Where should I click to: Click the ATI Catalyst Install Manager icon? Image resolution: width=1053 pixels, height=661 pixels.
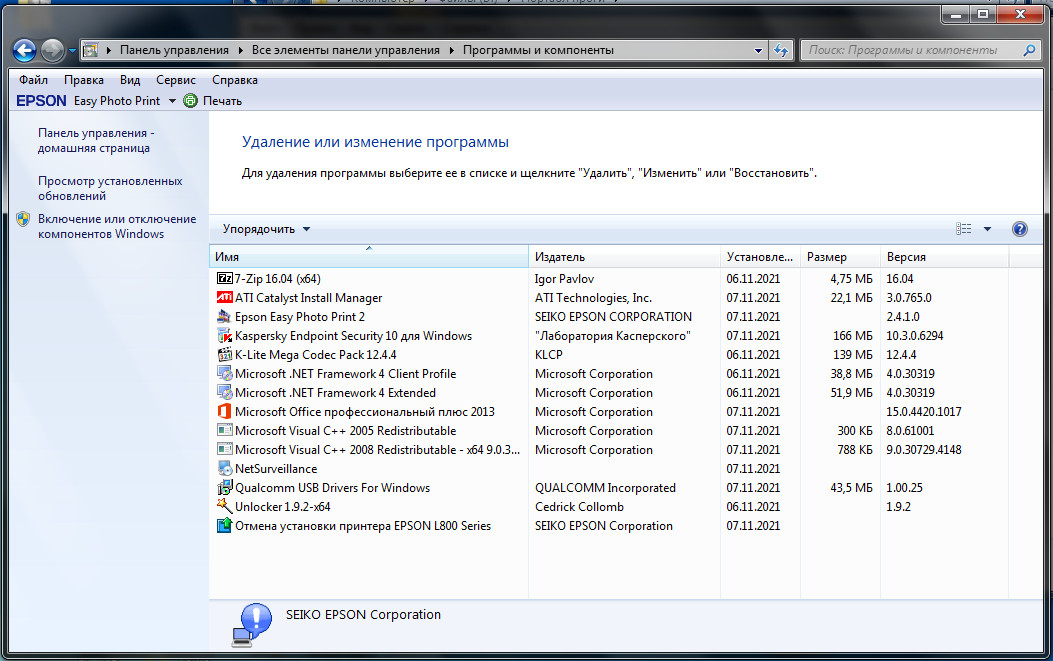coord(224,297)
